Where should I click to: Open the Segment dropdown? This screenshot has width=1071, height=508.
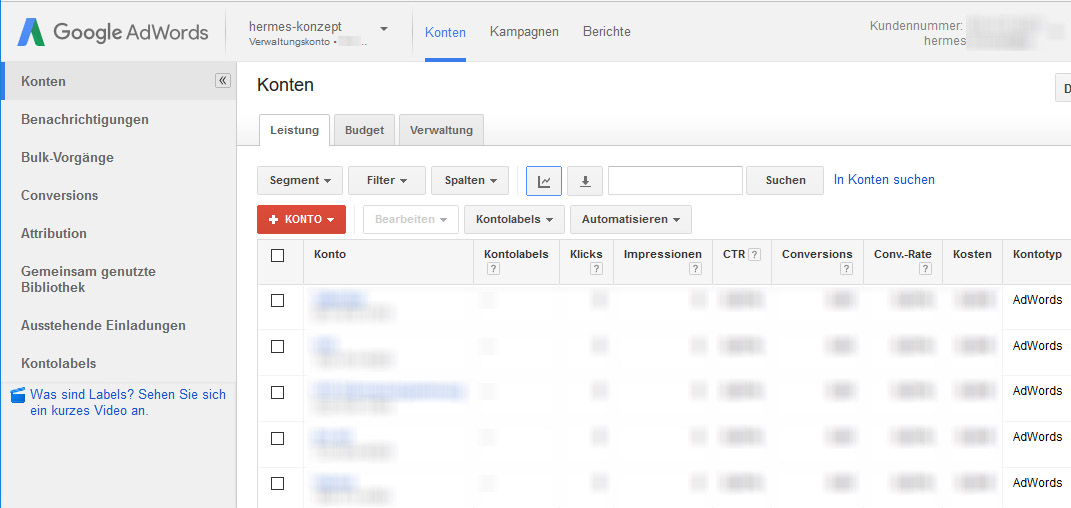(x=300, y=180)
